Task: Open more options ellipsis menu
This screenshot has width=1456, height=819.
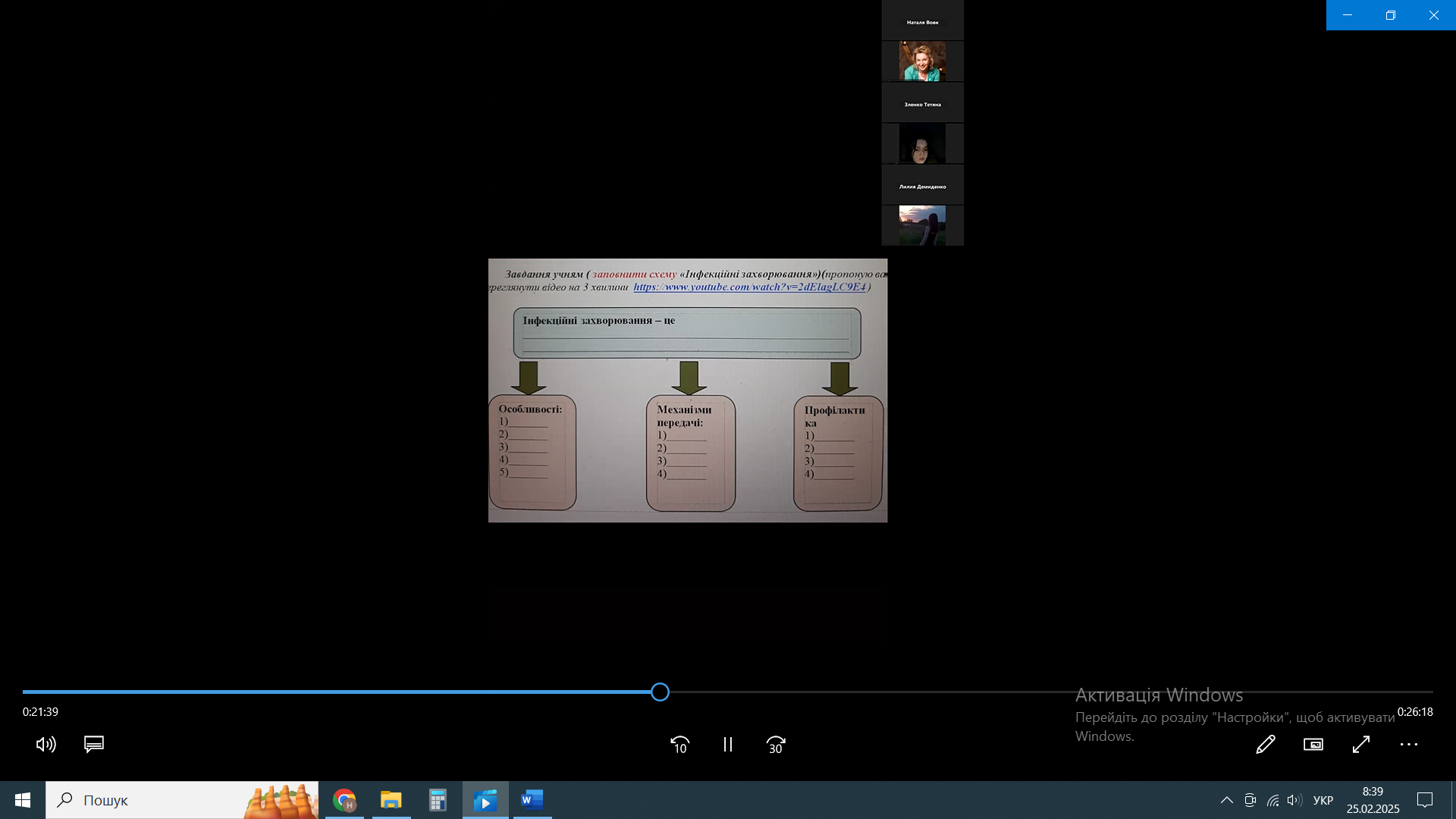Action: click(1409, 745)
